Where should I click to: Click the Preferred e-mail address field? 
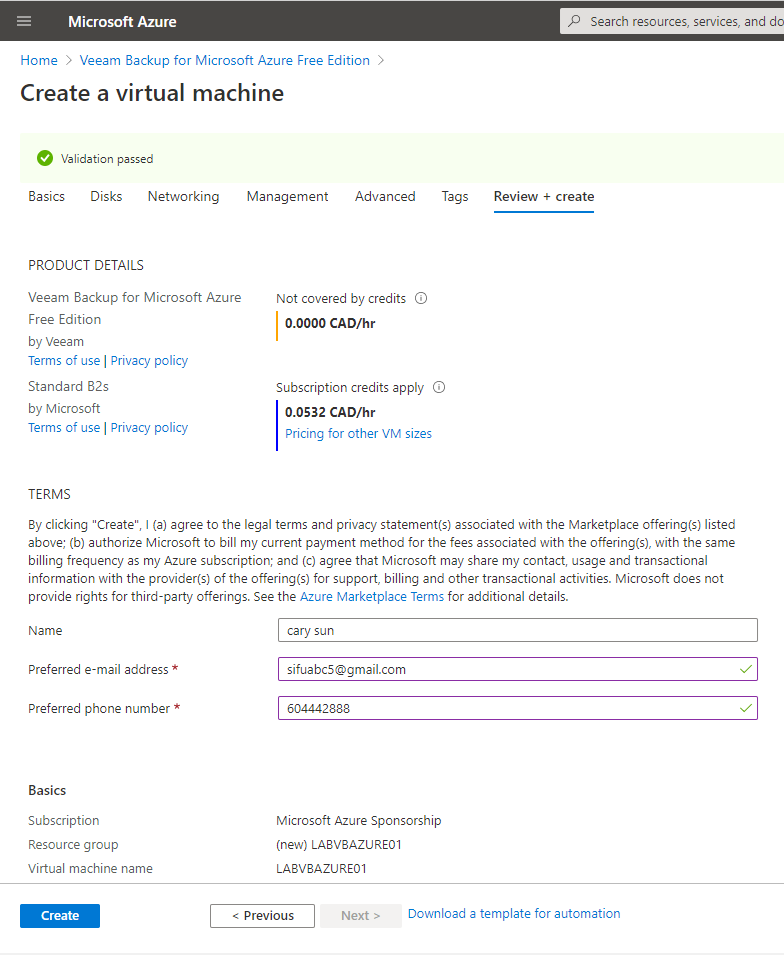(x=518, y=669)
